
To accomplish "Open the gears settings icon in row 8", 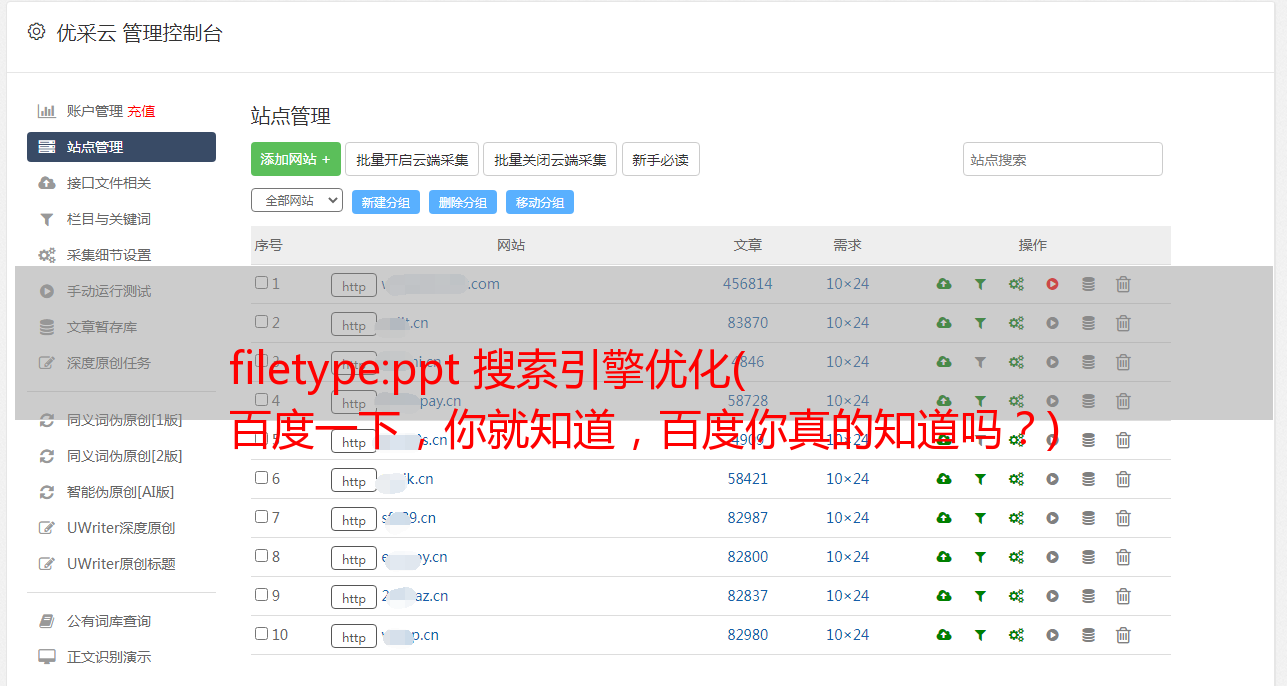I will click(x=1016, y=557).
